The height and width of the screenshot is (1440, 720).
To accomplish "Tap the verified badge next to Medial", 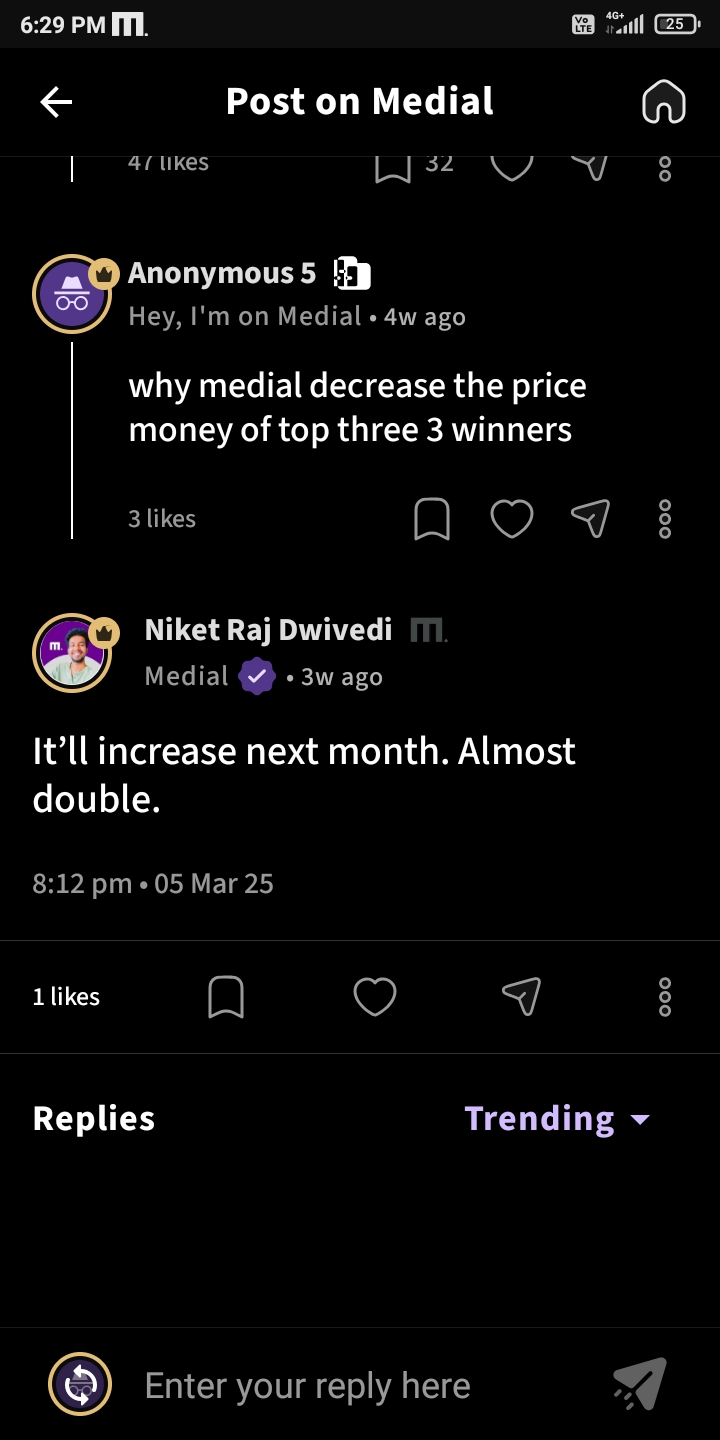I will 257,677.
